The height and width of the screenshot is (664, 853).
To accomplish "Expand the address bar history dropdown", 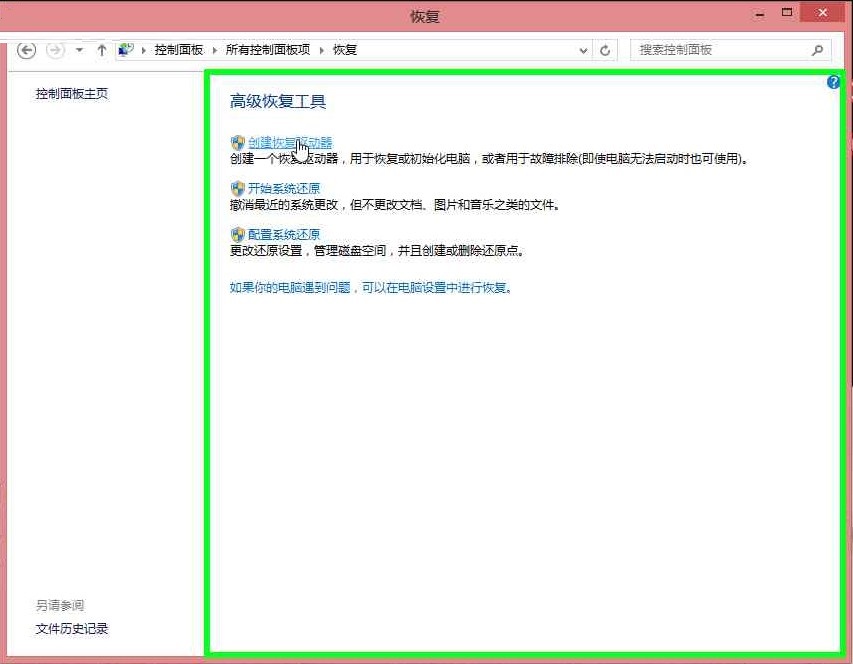I will click(584, 50).
